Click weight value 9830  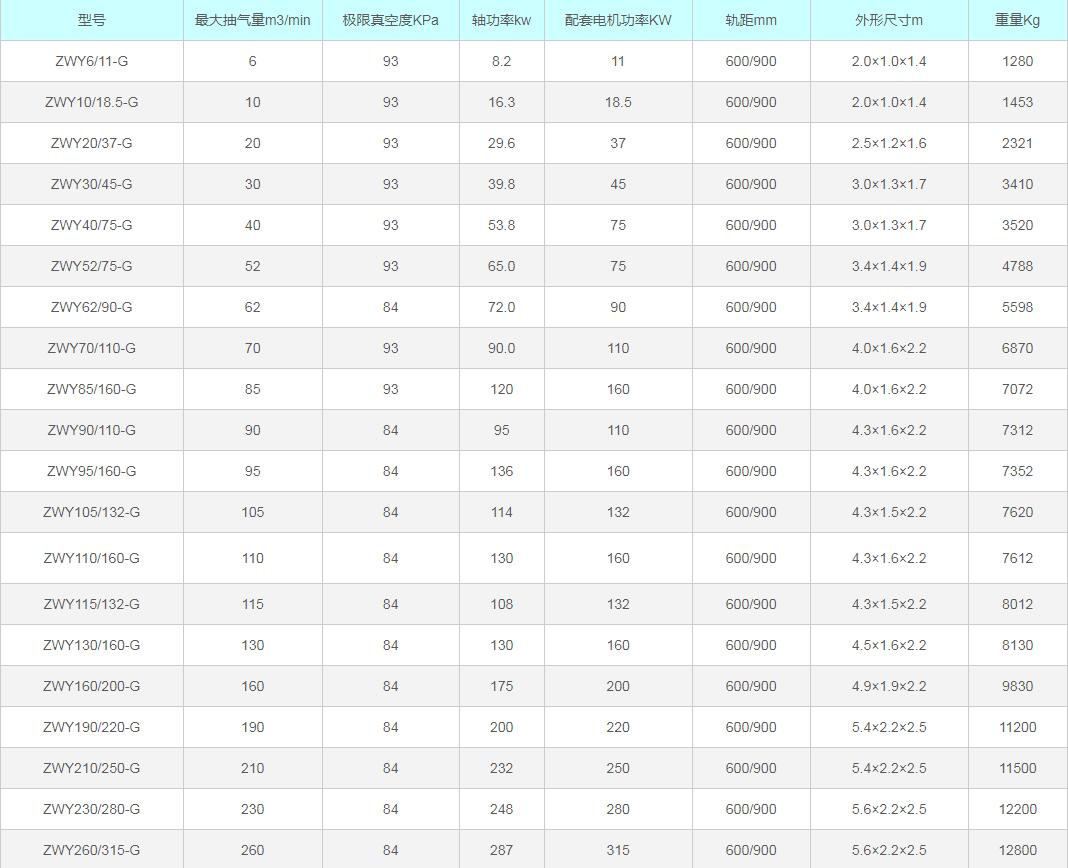1017,686
